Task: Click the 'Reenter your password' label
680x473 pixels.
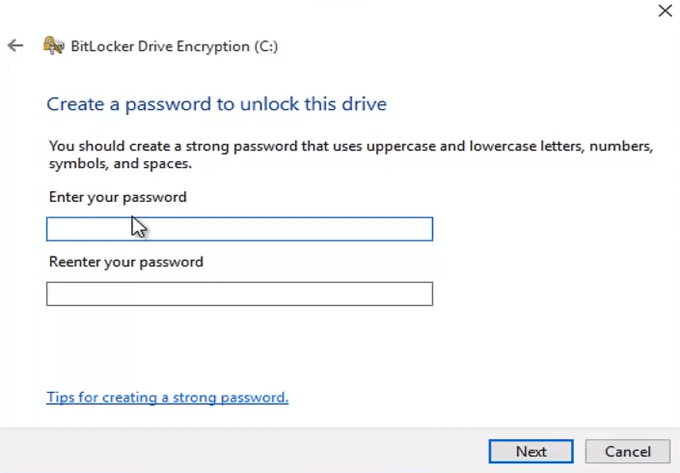Action: pos(126,262)
